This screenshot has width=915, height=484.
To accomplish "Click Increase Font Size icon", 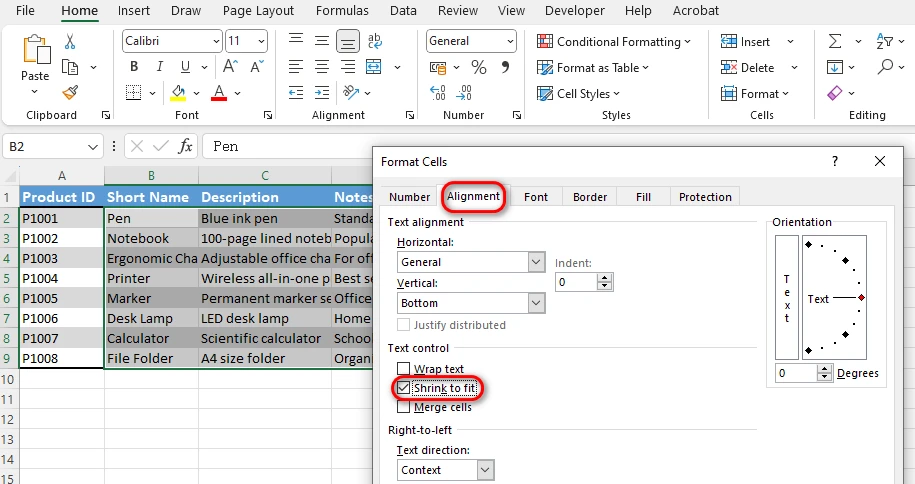I will (x=231, y=67).
